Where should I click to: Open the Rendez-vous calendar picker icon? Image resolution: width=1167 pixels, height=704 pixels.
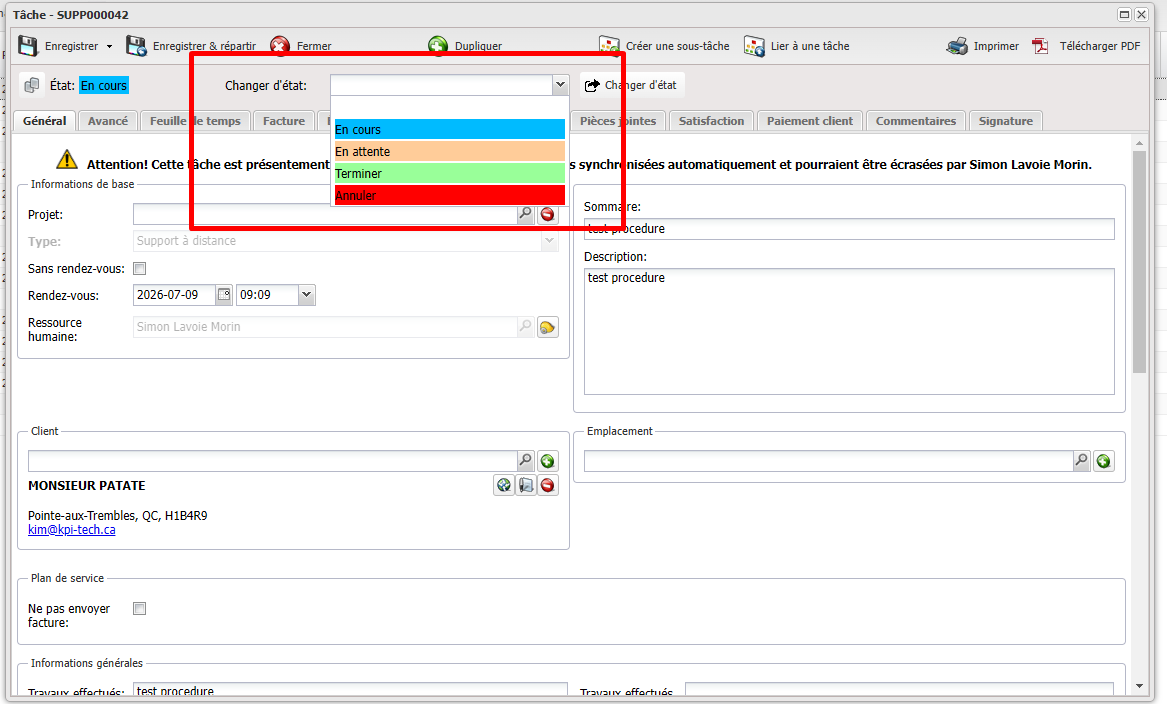coord(224,295)
